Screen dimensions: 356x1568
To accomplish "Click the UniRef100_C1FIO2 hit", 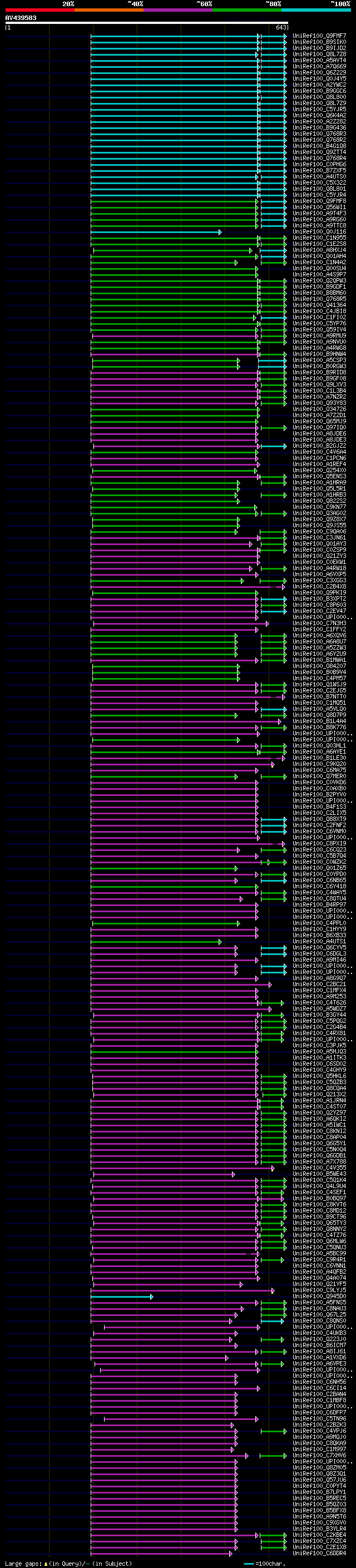I will [319, 317].
